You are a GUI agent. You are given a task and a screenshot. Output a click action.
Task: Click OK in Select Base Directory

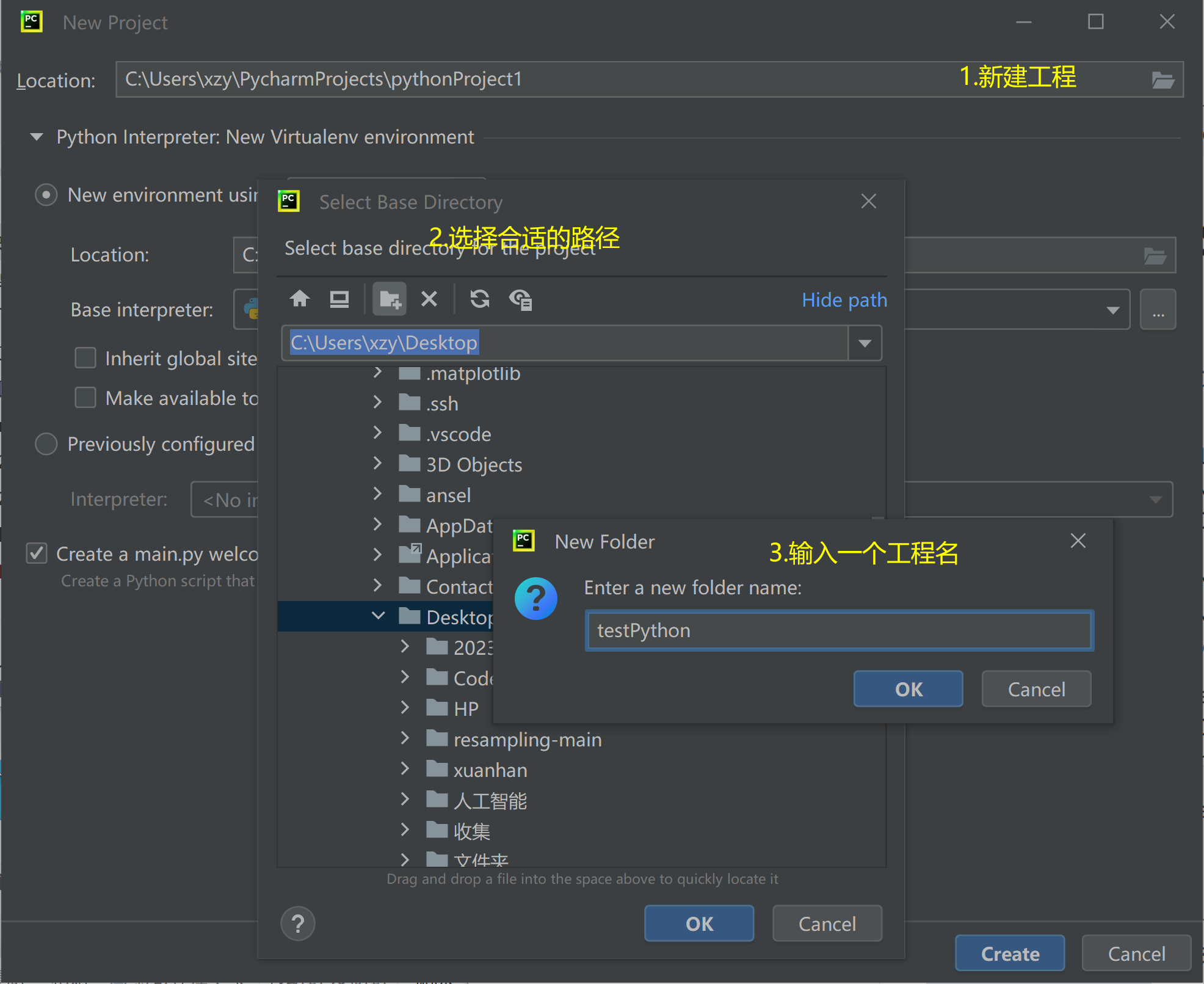pos(699,924)
